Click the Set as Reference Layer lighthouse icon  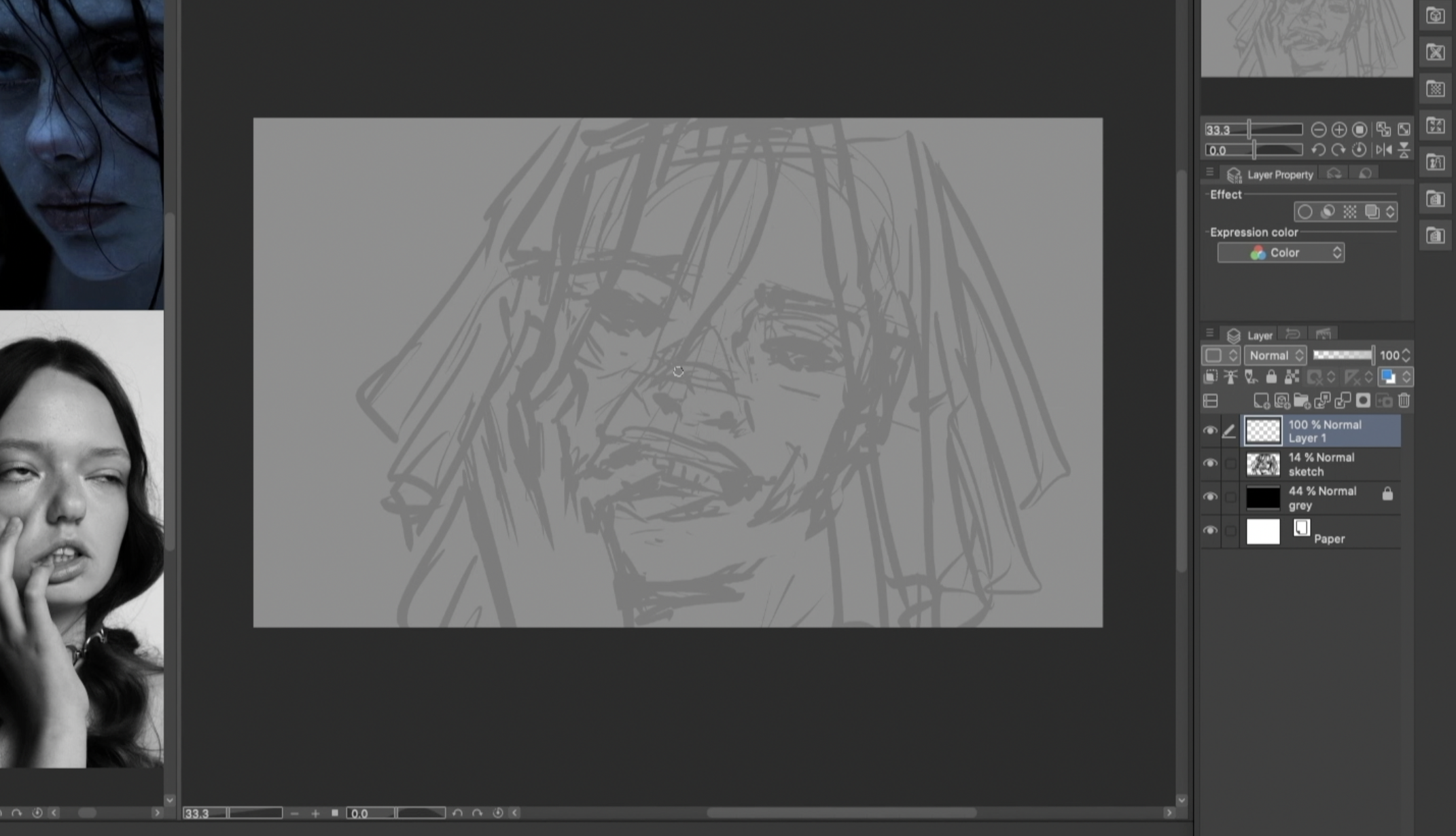click(1230, 377)
